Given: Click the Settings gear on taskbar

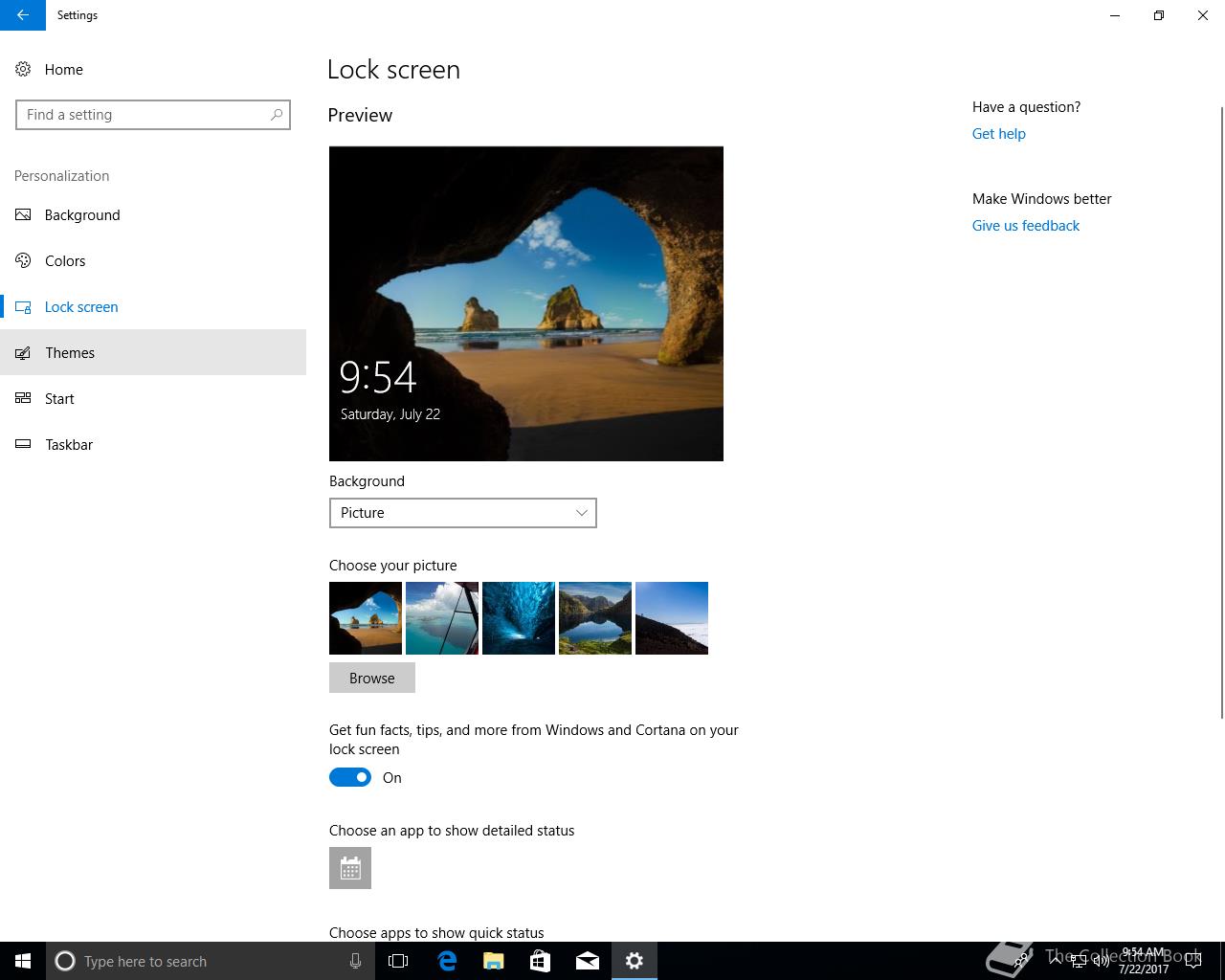Looking at the screenshot, I should [x=635, y=961].
